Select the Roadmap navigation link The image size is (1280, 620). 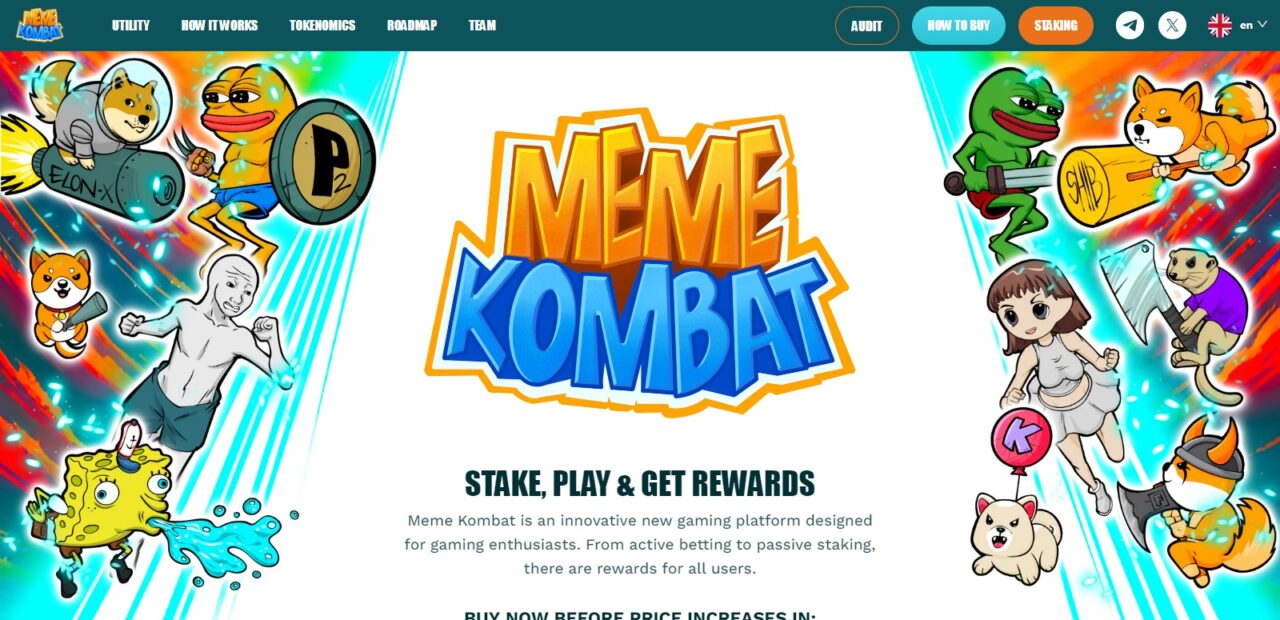[x=412, y=26]
